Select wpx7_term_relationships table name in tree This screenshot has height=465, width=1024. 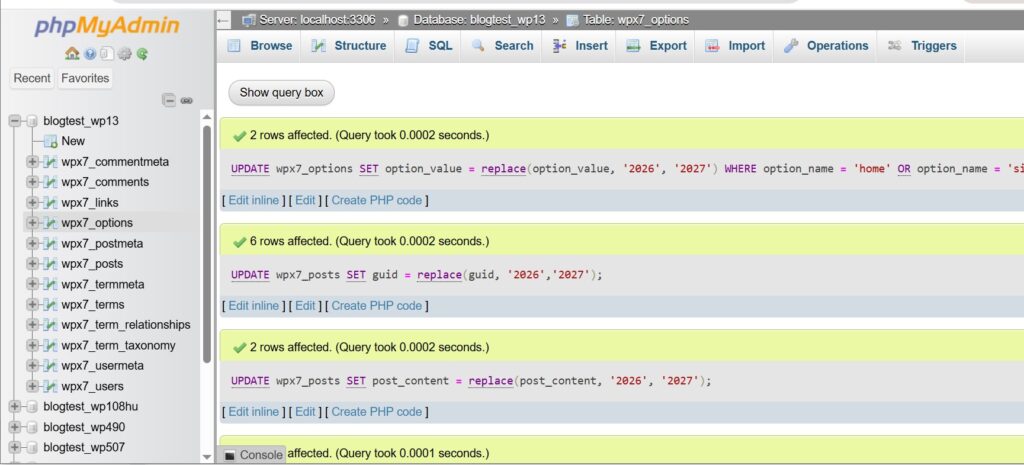coord(126,325)
